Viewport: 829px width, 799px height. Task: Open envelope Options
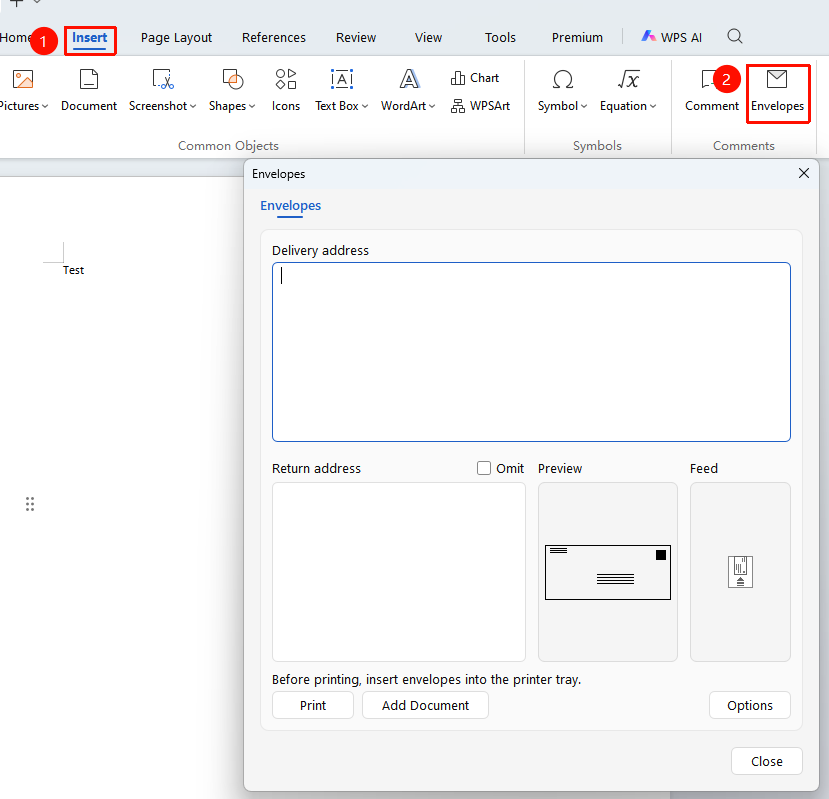[750, 705]
